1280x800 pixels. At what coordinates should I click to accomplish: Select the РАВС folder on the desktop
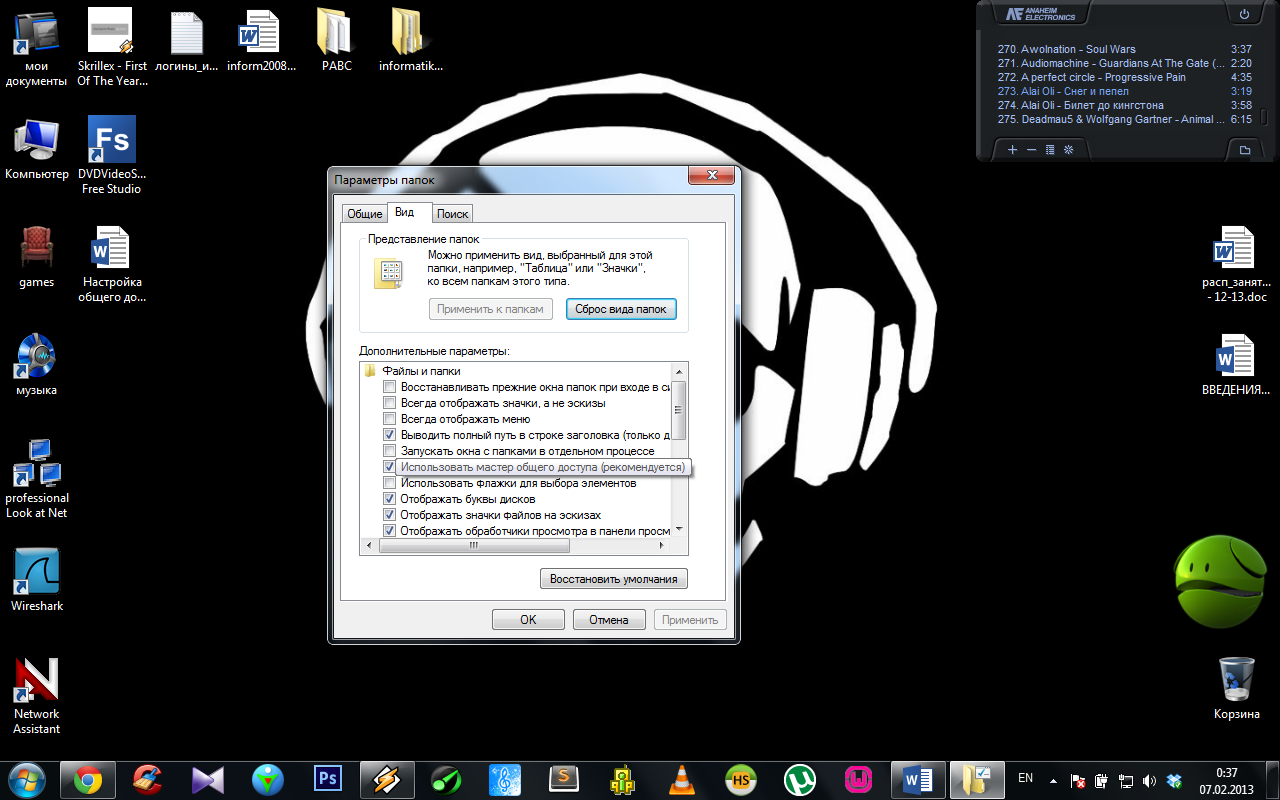click(337, 41)
